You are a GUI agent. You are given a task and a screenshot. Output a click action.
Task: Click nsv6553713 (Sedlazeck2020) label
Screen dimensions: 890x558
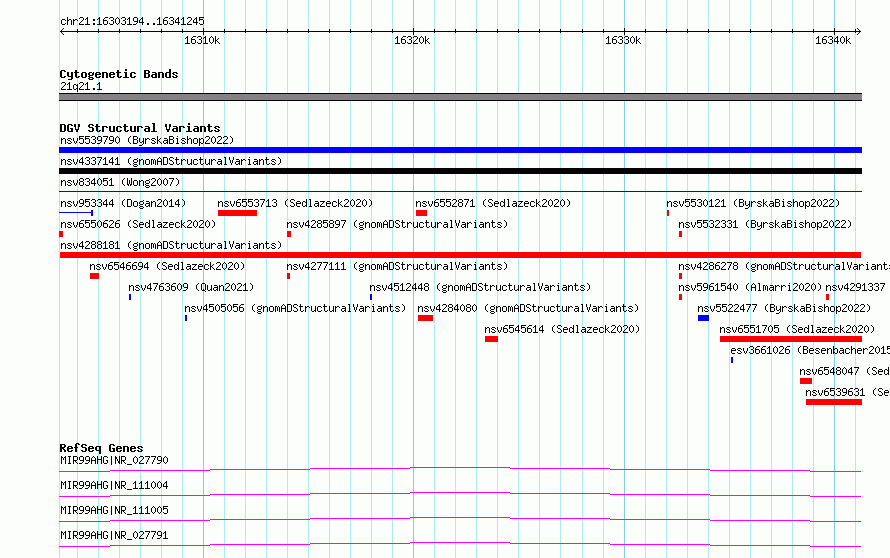tap(295, 203)
